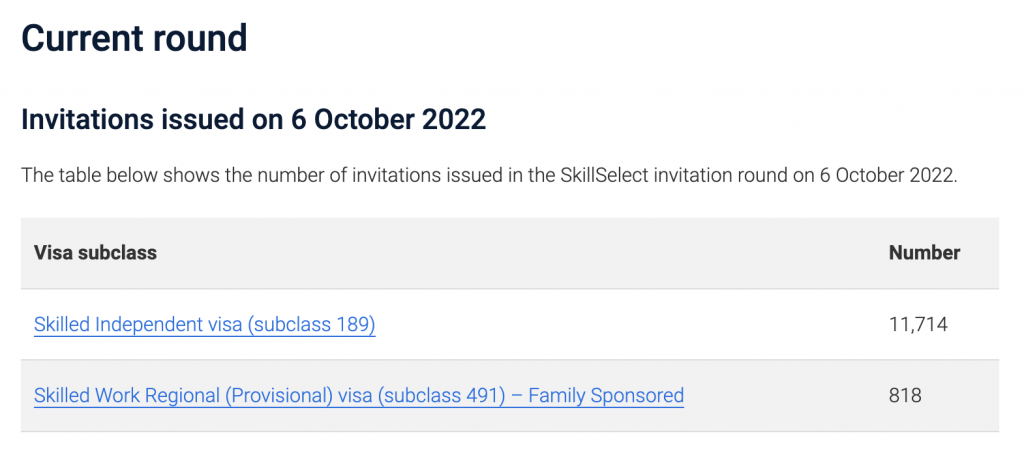Click "(Provisional)" in the subclass 491 link

[278, 395]
